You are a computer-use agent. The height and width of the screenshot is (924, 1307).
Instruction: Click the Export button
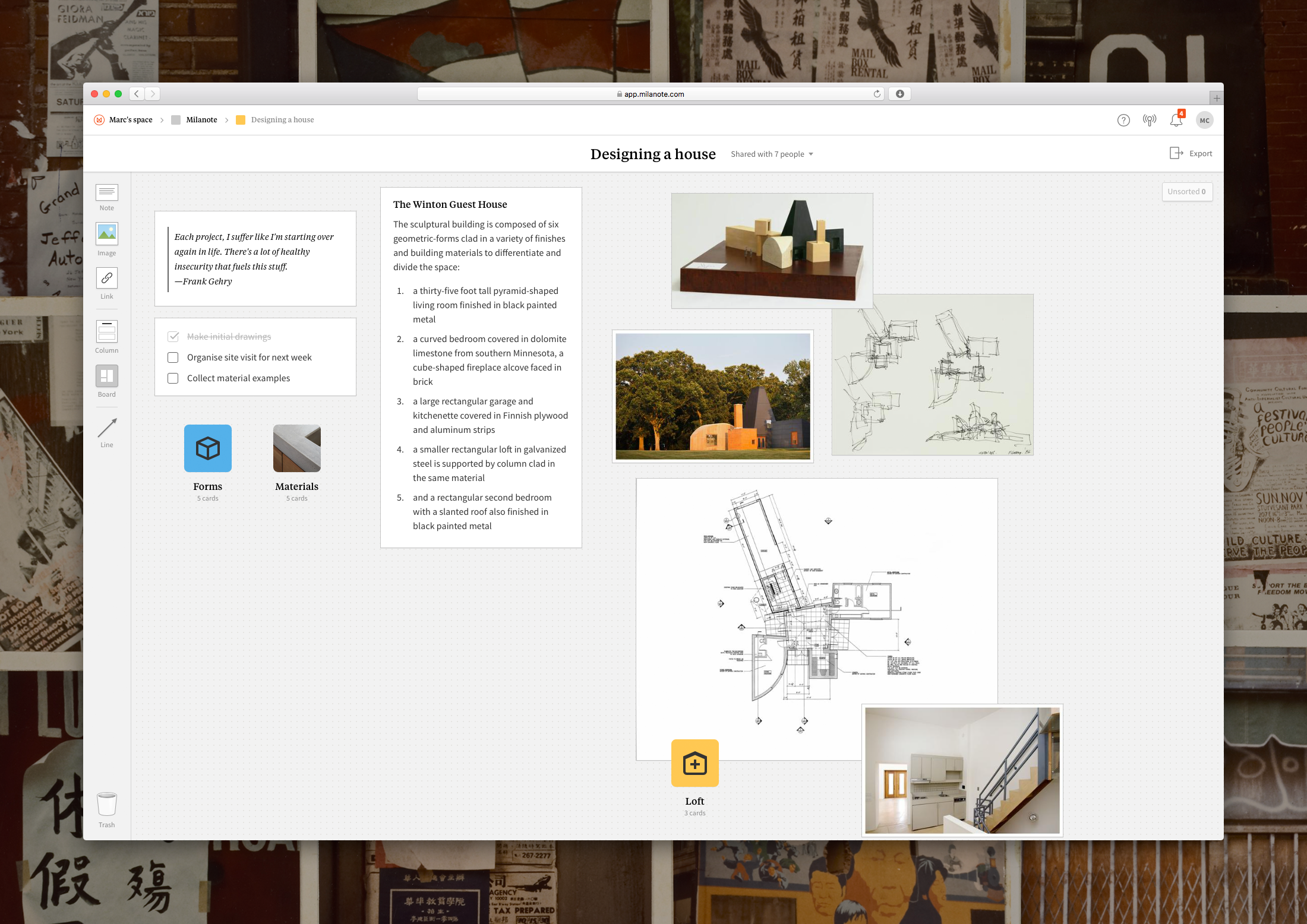tap(1191, 154)
